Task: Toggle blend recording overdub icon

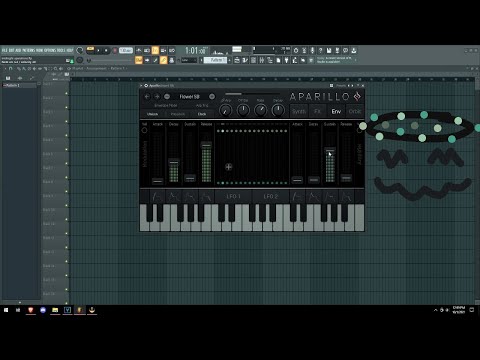Action: [163, 50]
